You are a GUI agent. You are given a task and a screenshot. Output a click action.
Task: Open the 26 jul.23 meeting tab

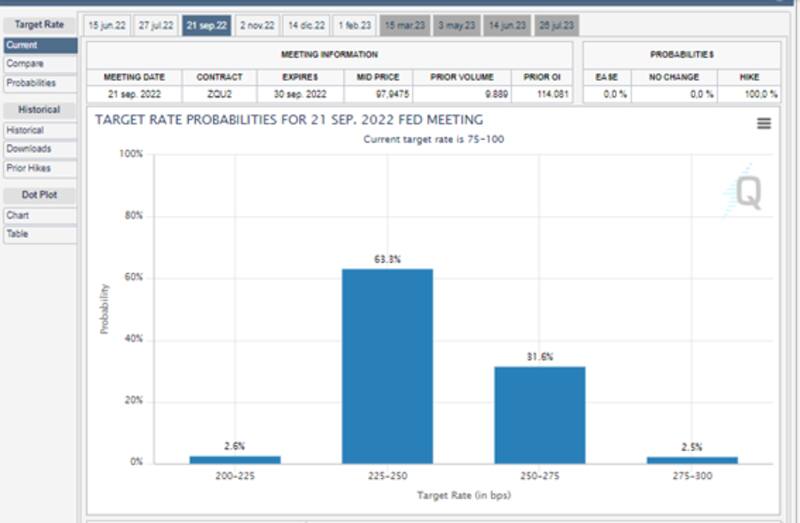pyautogui.click(x=557, y=26)
